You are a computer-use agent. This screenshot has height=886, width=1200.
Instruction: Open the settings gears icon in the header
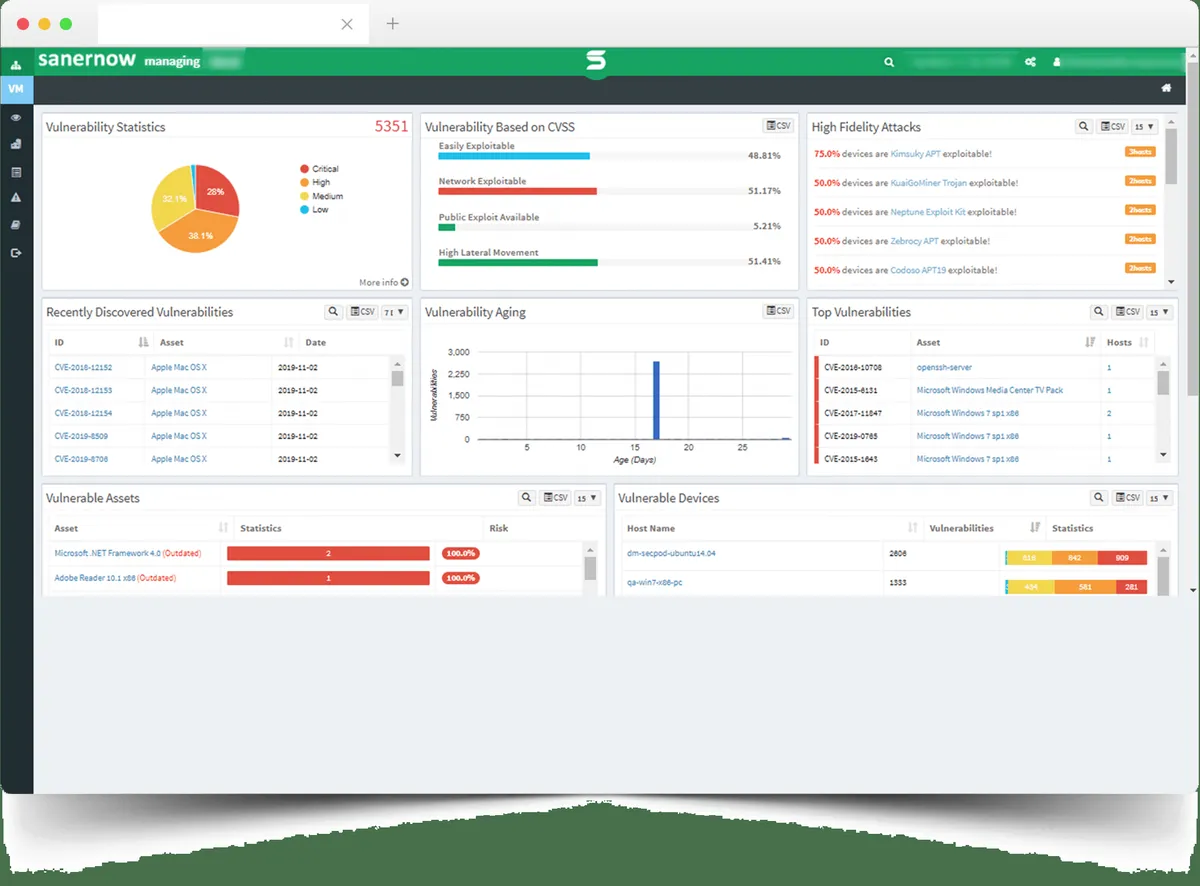point(1030,62)
